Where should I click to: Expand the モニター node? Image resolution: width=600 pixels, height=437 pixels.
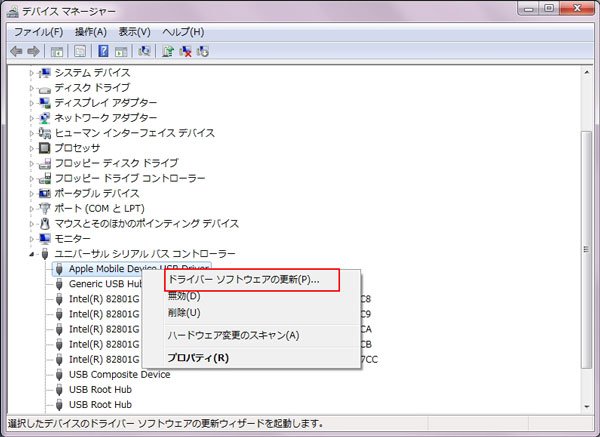[32, 239]
